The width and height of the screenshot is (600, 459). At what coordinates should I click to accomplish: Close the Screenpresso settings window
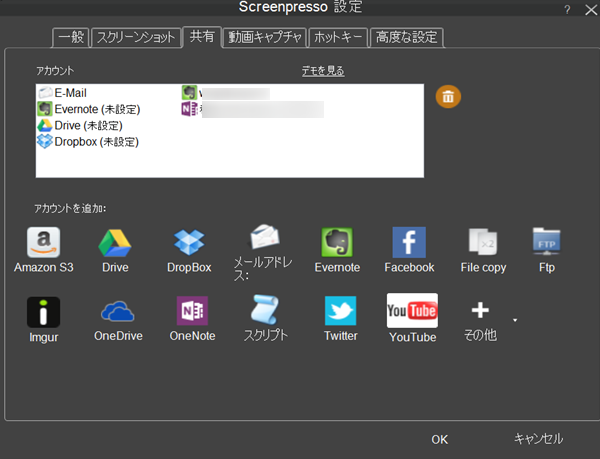[591, 10]
